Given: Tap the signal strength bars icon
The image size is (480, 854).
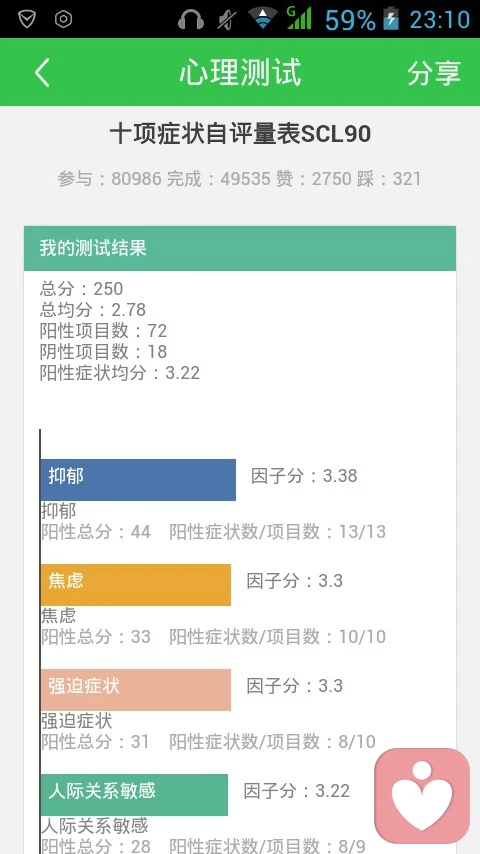Looking at the screenshot, I should click(299, 19).
